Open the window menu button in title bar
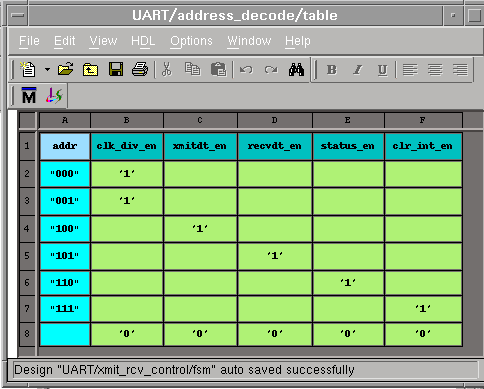Screen dimensions: 484x389 [x=18, y=15]
